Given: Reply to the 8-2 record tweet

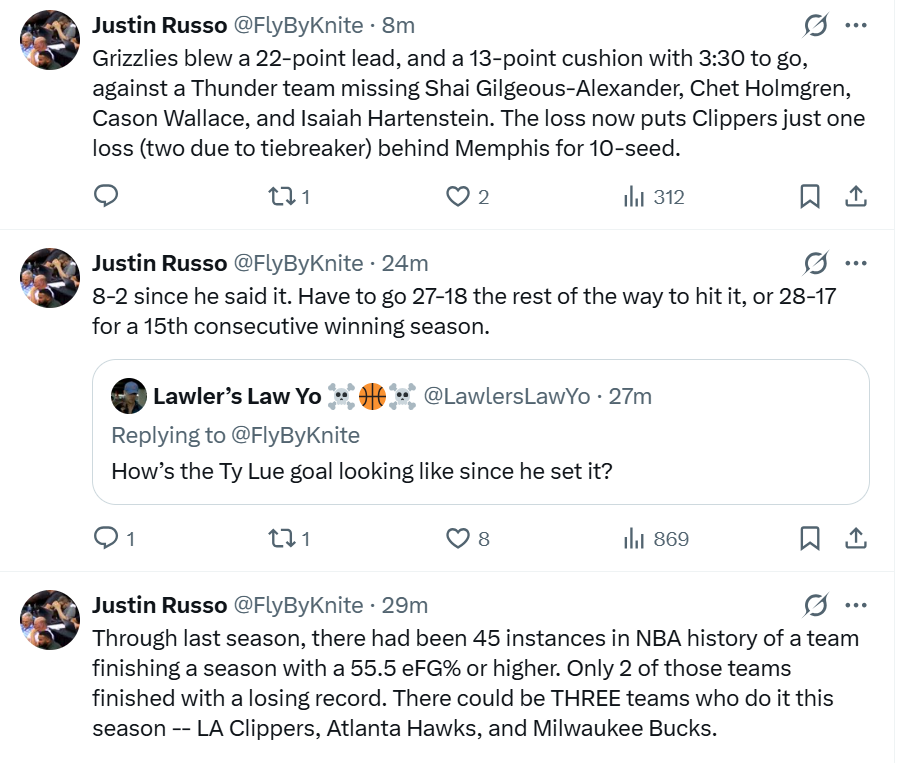Looking at the screenshot, I should click(106, 538).
